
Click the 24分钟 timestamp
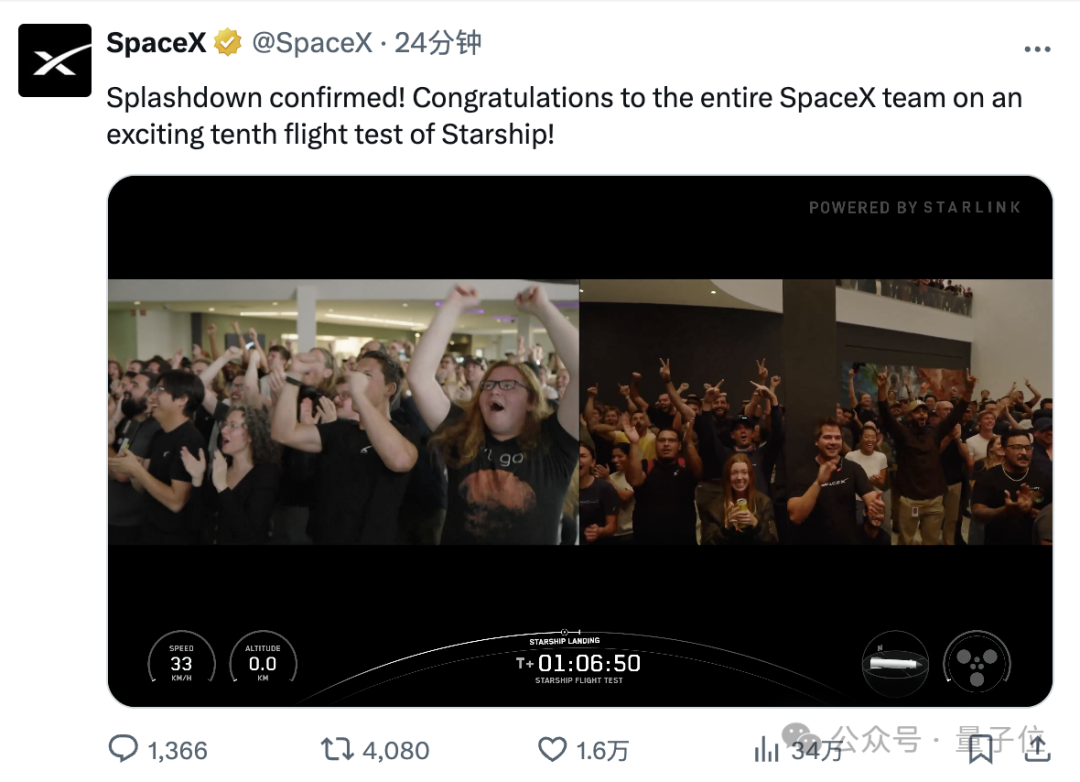(437, 43)
